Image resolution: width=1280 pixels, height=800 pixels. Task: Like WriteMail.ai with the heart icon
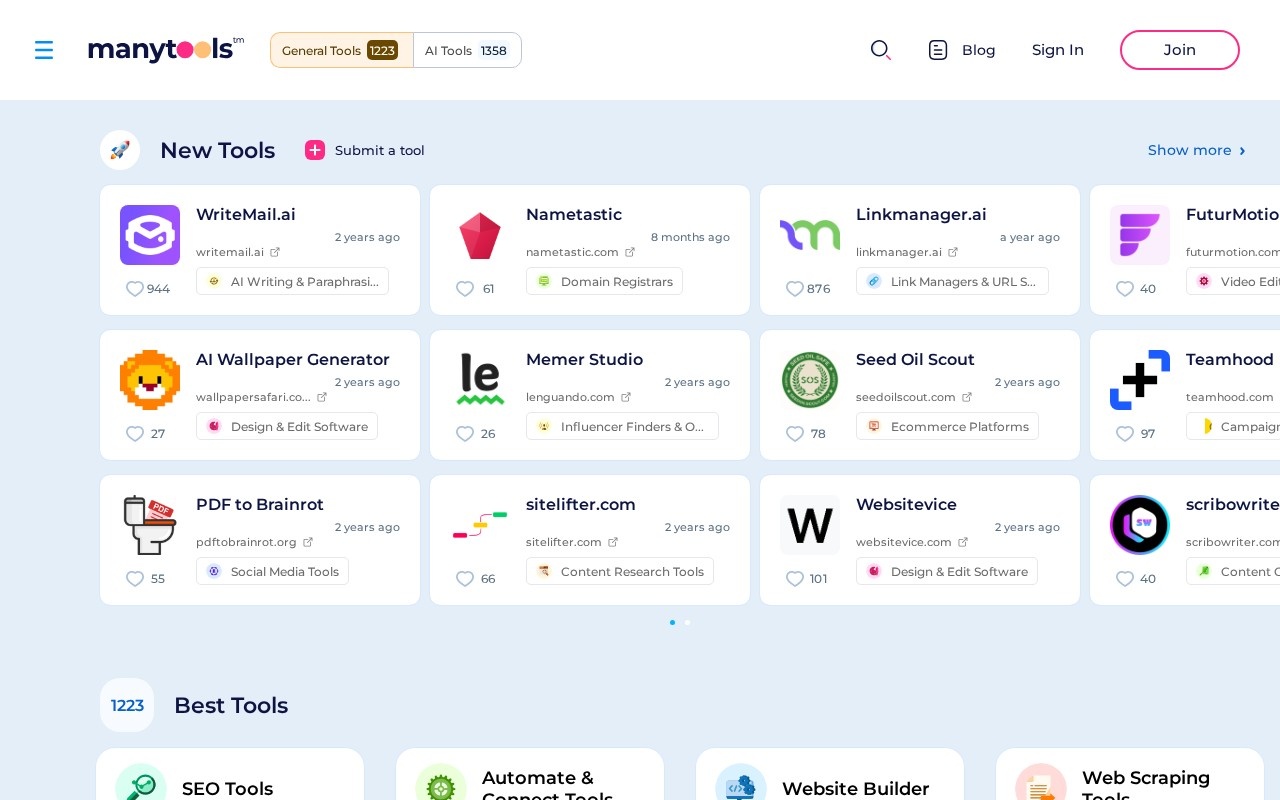click(135, 289)
